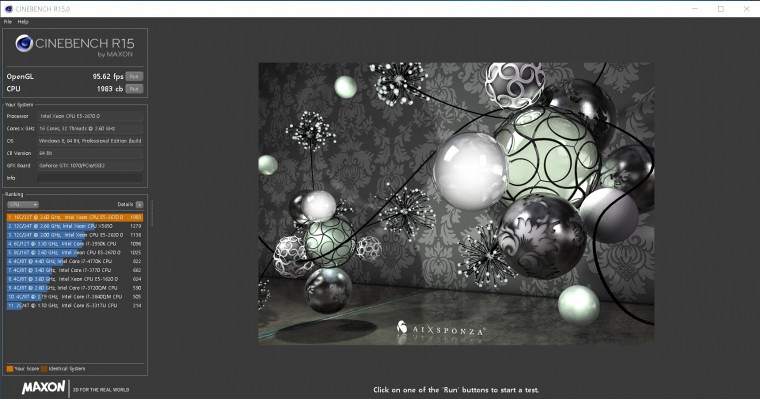This screenshot has height=399, width=760.
Task: Run the OpenGL benchmark test
Action: [134, 76]
